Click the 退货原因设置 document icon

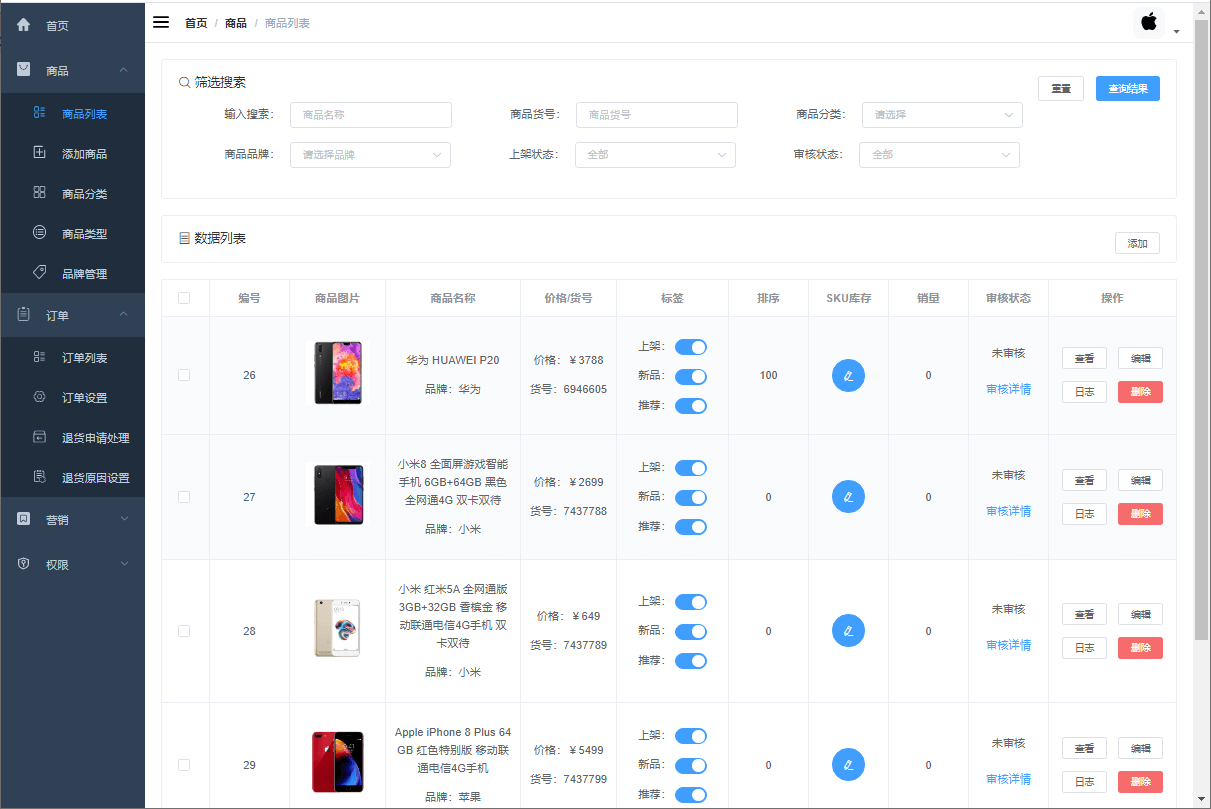[x=40, y=476]
